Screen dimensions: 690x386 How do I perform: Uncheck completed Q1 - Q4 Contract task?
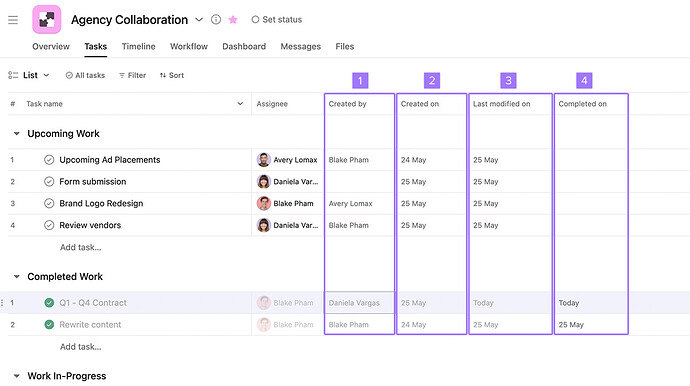pos(49,303)
